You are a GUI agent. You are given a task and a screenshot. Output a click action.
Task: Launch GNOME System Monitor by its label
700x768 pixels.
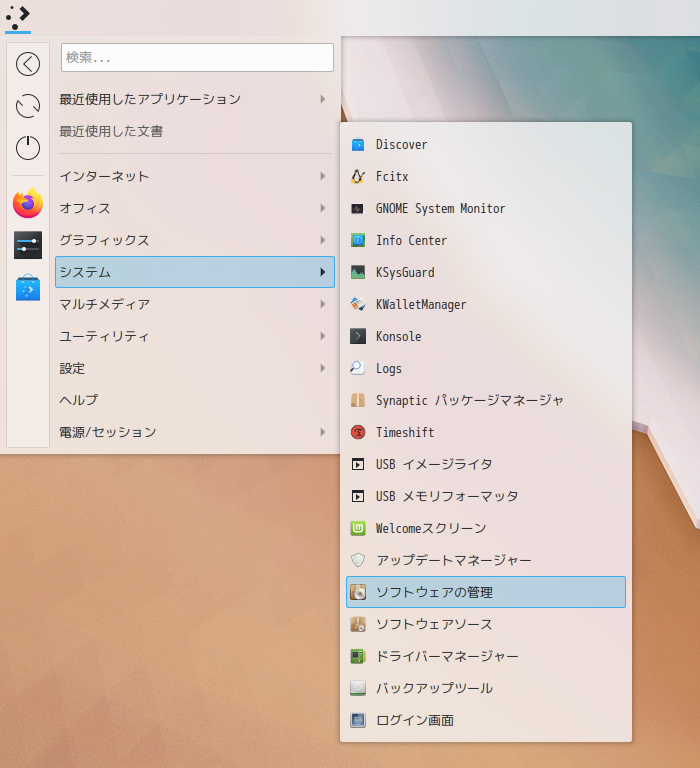click(440, 209)
